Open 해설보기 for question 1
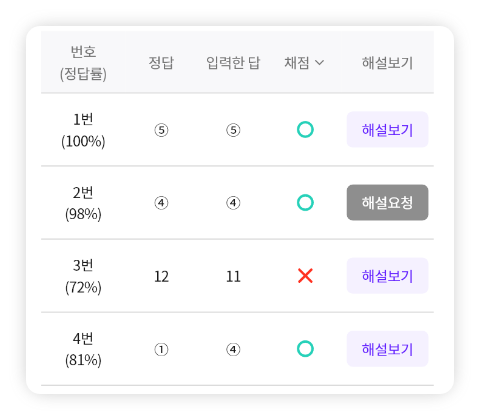Viewport: 480px width, 420px height. (387, 130)
